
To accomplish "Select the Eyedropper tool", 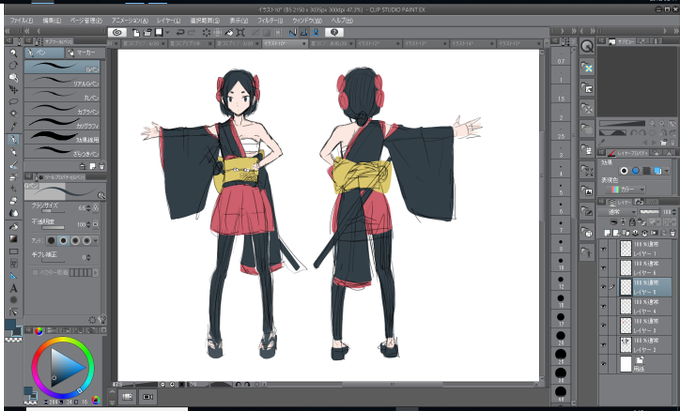I will tap(13, 126).
